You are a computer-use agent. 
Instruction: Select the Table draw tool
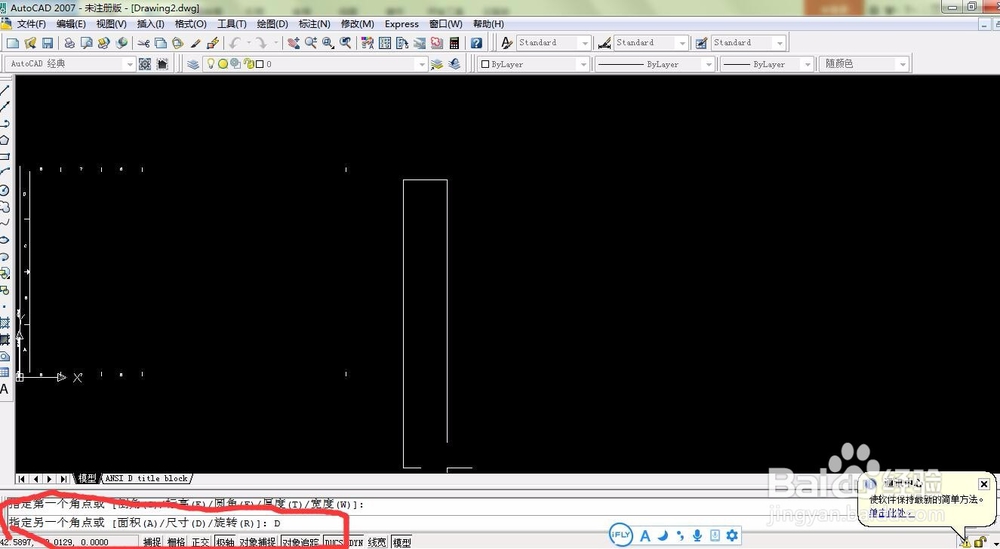(x=4, y=372)
